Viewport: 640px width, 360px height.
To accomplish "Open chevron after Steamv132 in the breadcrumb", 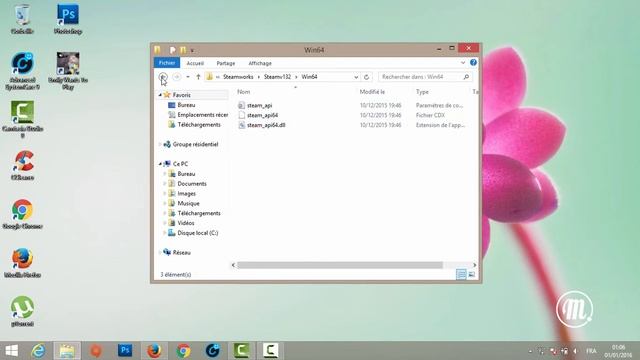I will [x=296, y=77].
